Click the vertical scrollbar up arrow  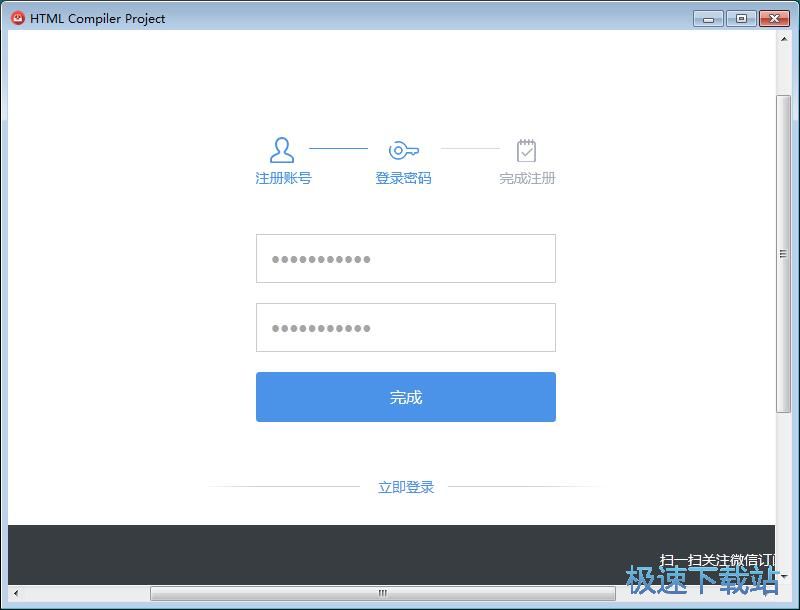click(784, 39)
